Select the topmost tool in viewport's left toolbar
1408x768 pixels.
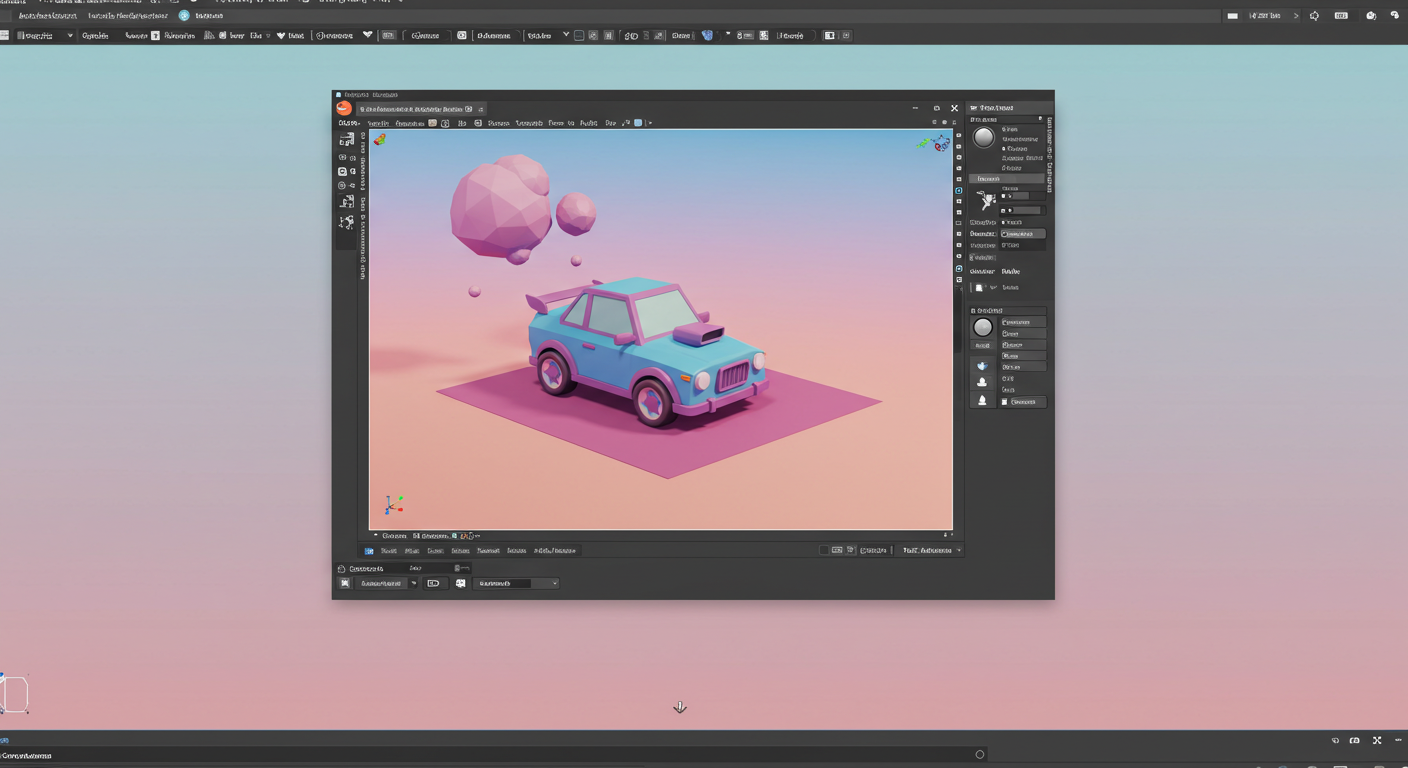[x=346, y=140]
